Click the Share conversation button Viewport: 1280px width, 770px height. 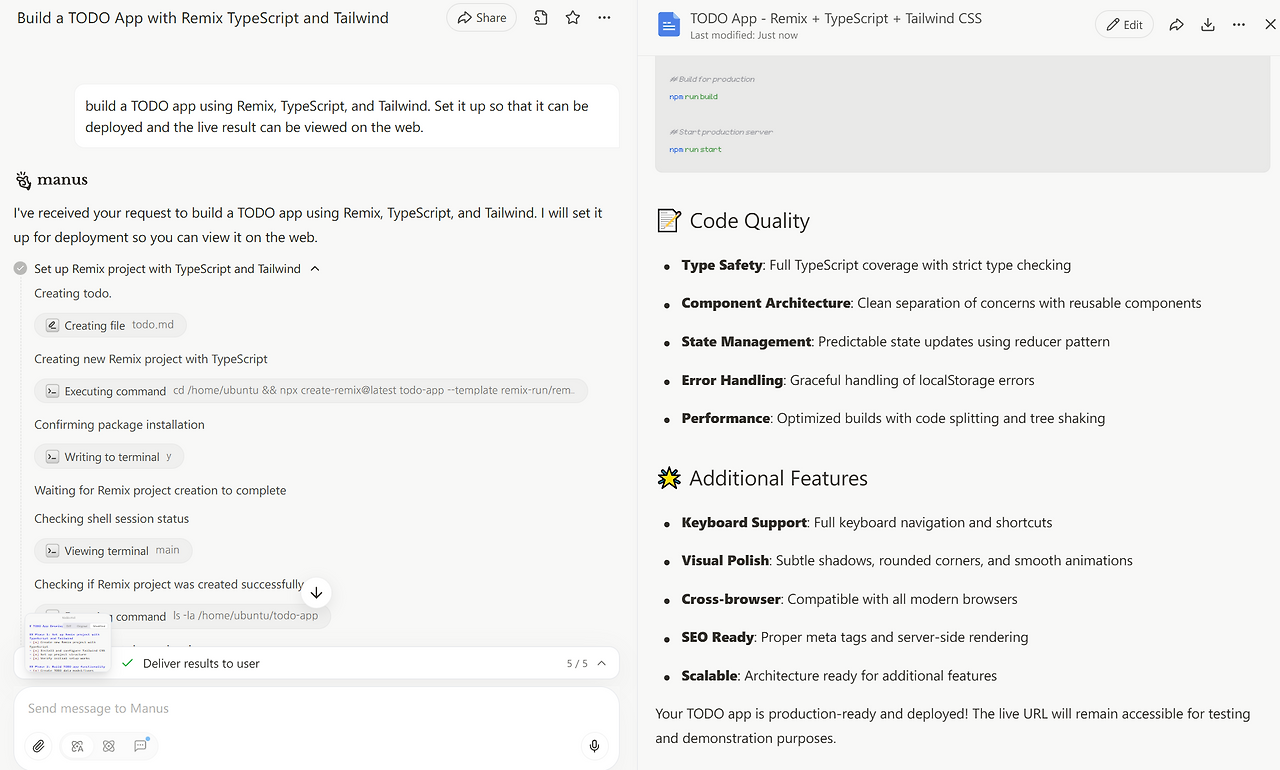pyautogui.click(x=481, y=18)
